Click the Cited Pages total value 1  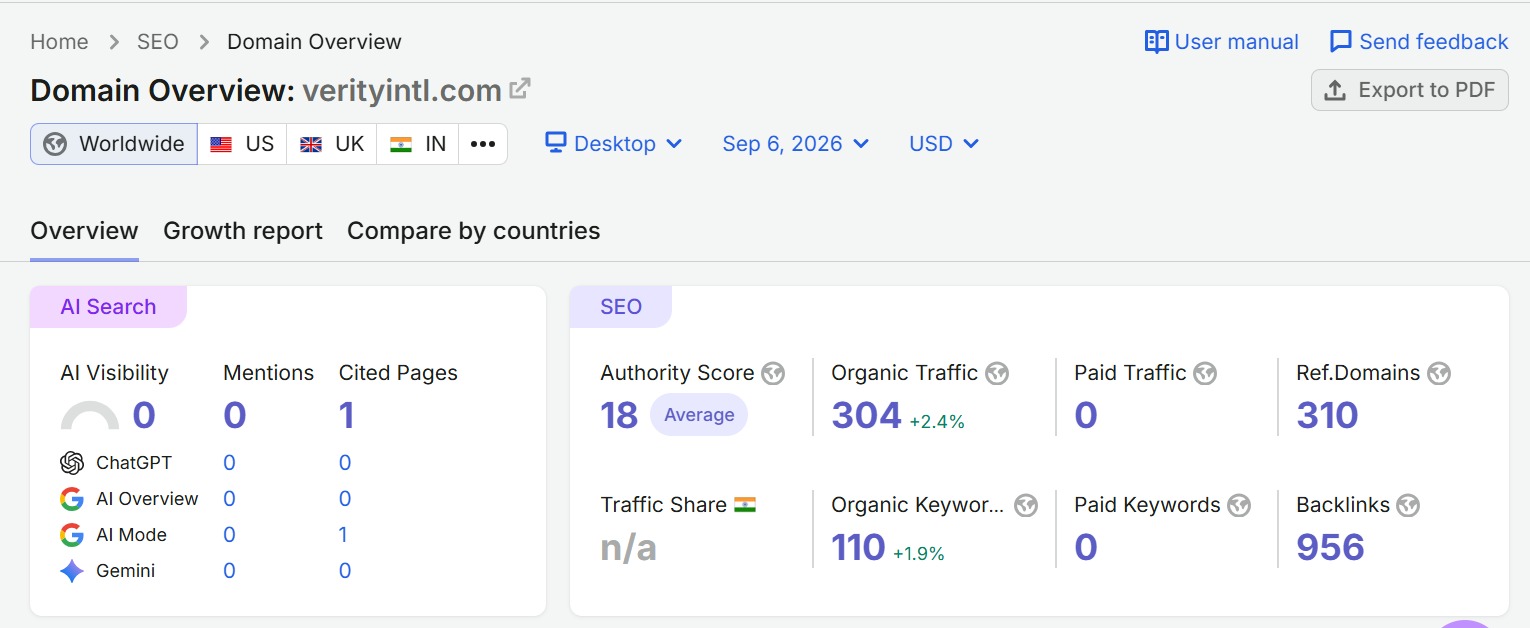[347, 415]
